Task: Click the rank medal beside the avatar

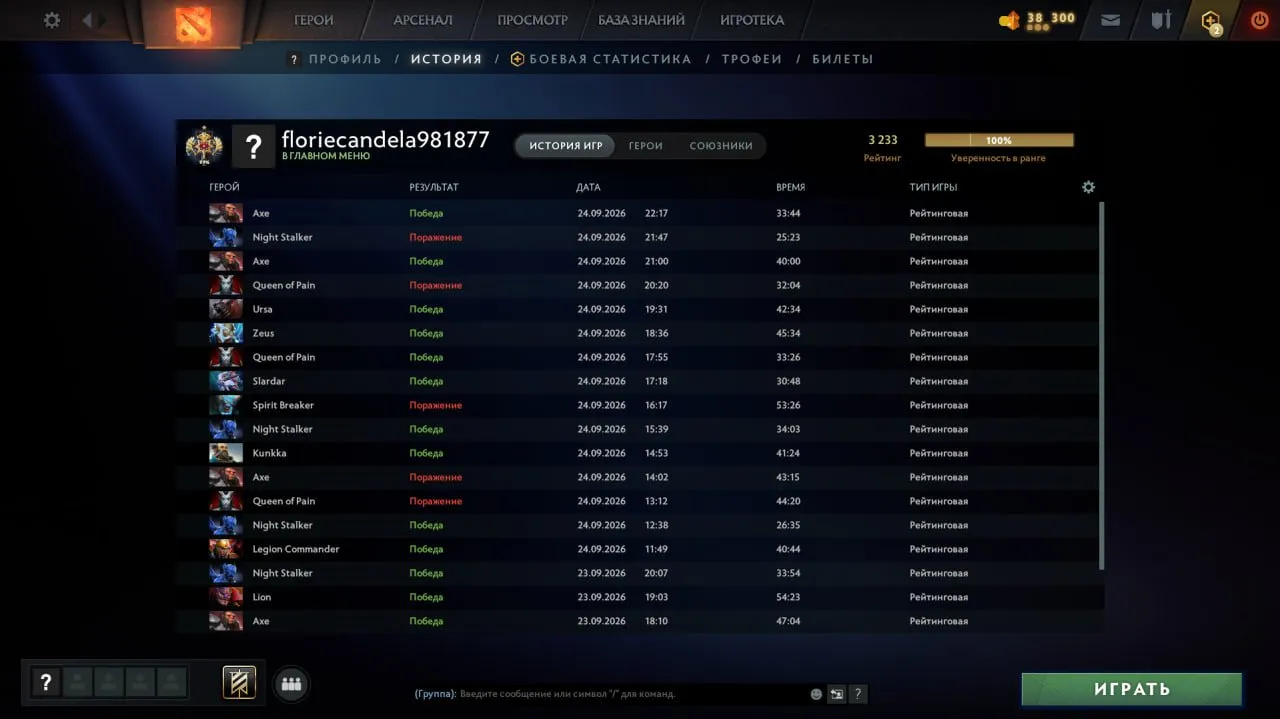Action: [x=204, y=146]
